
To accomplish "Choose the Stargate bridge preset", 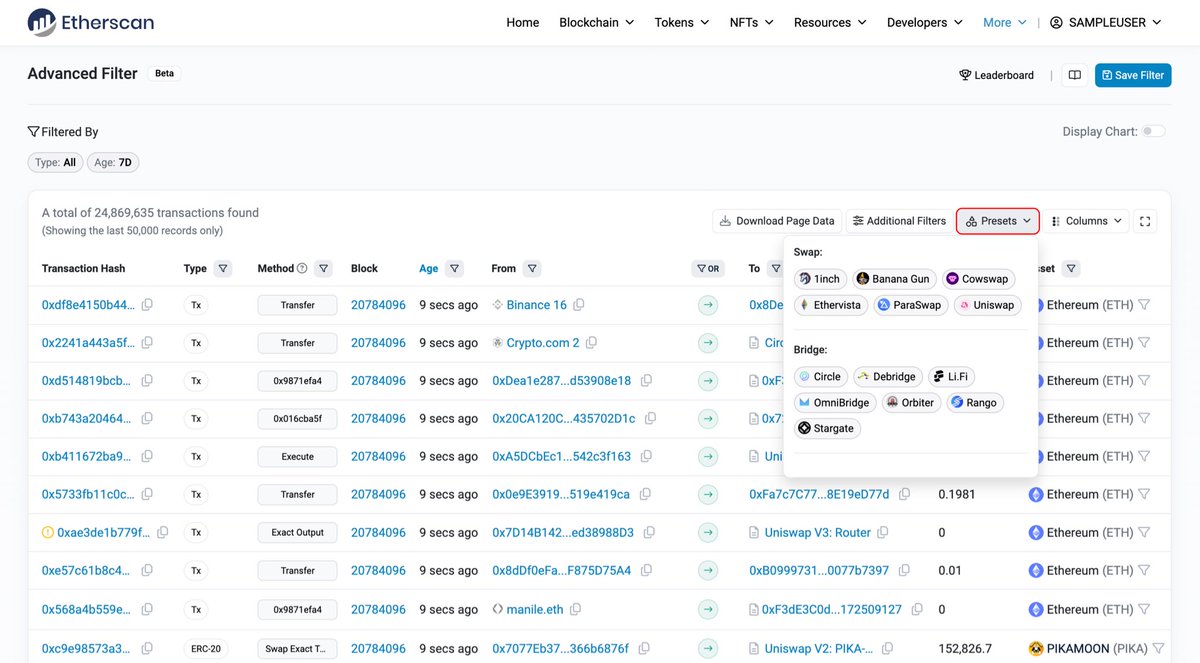I will pyautogui.click(x=829, y=427).
